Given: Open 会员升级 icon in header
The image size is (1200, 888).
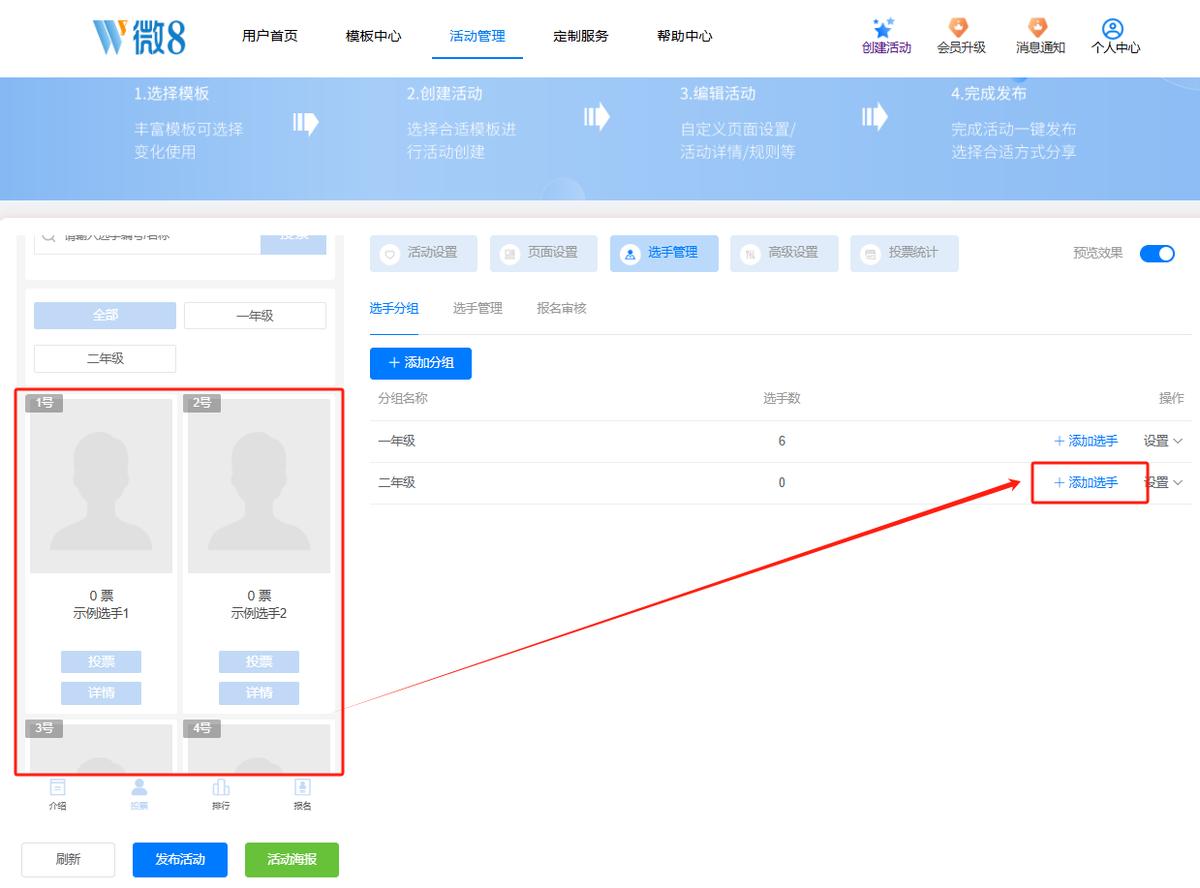Looking at the screenshot, I should point(960,27).
